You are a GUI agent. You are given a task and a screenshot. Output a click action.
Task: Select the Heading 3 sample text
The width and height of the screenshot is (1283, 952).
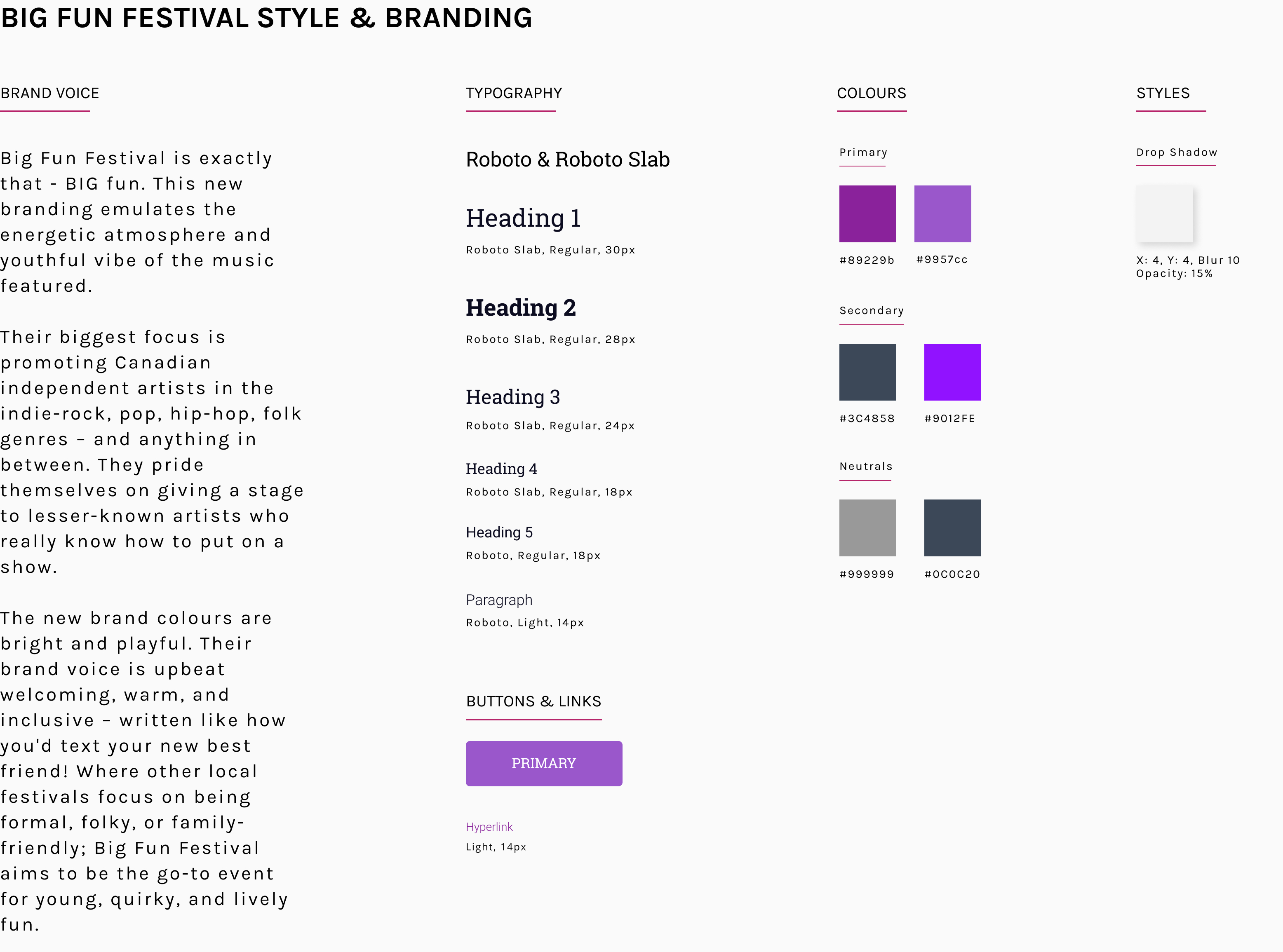pos(513,397)
